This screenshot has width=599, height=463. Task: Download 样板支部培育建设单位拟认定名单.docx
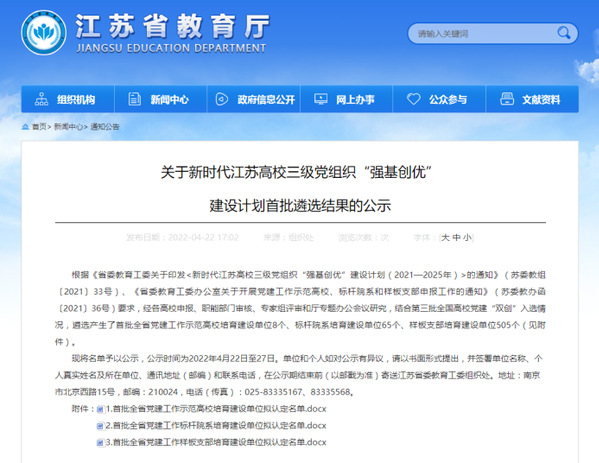click(x=216, y=442)
